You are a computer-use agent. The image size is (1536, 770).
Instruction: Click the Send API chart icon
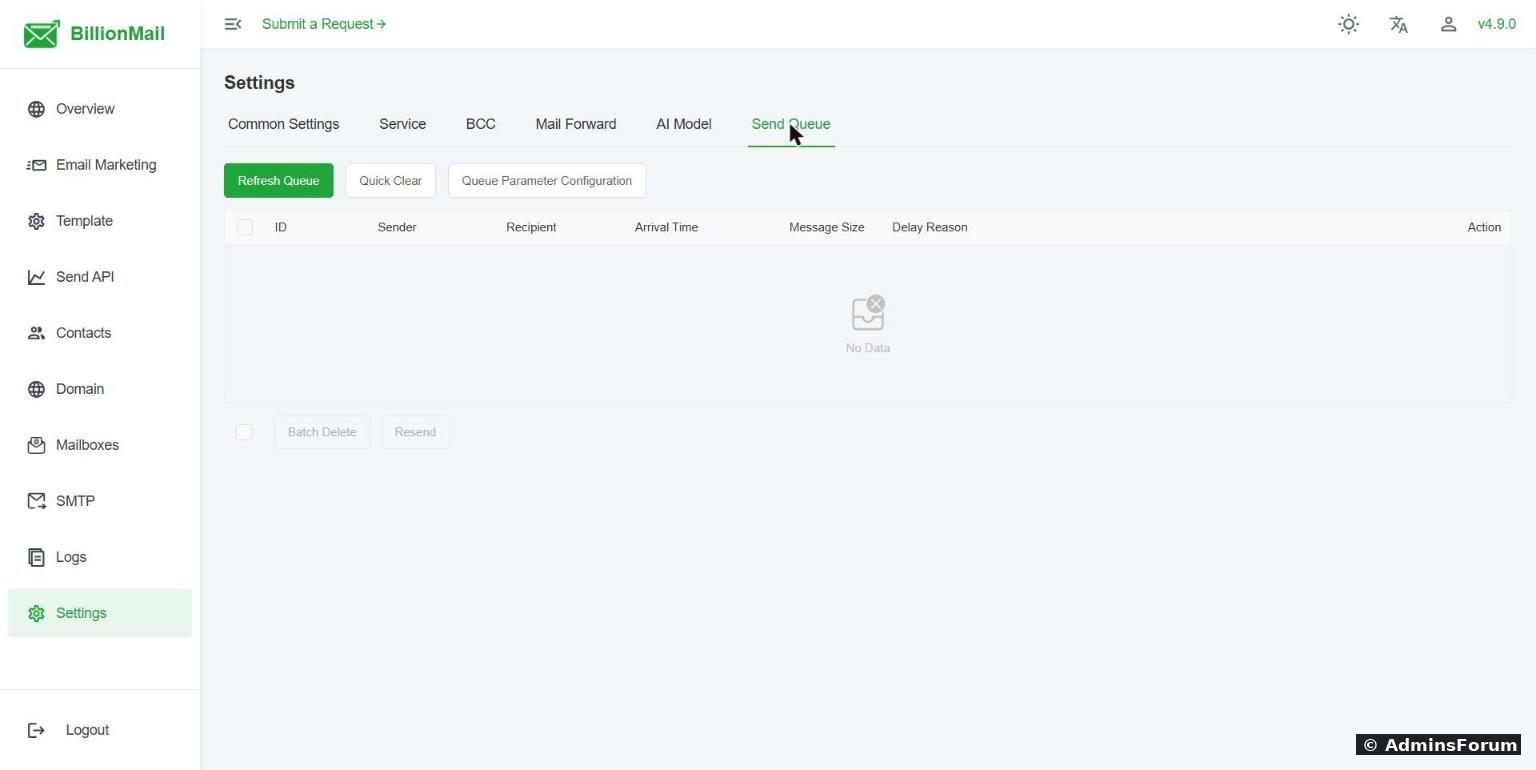[x=36, y=277]
